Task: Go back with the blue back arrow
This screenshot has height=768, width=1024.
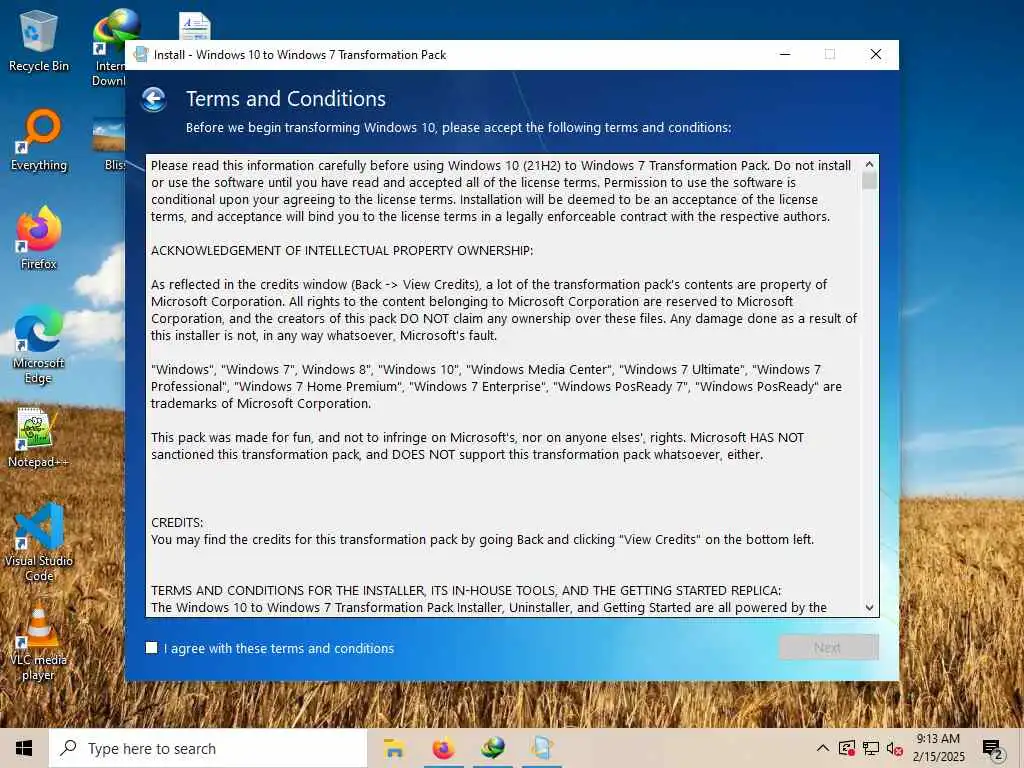Action: tap(154, 100)
